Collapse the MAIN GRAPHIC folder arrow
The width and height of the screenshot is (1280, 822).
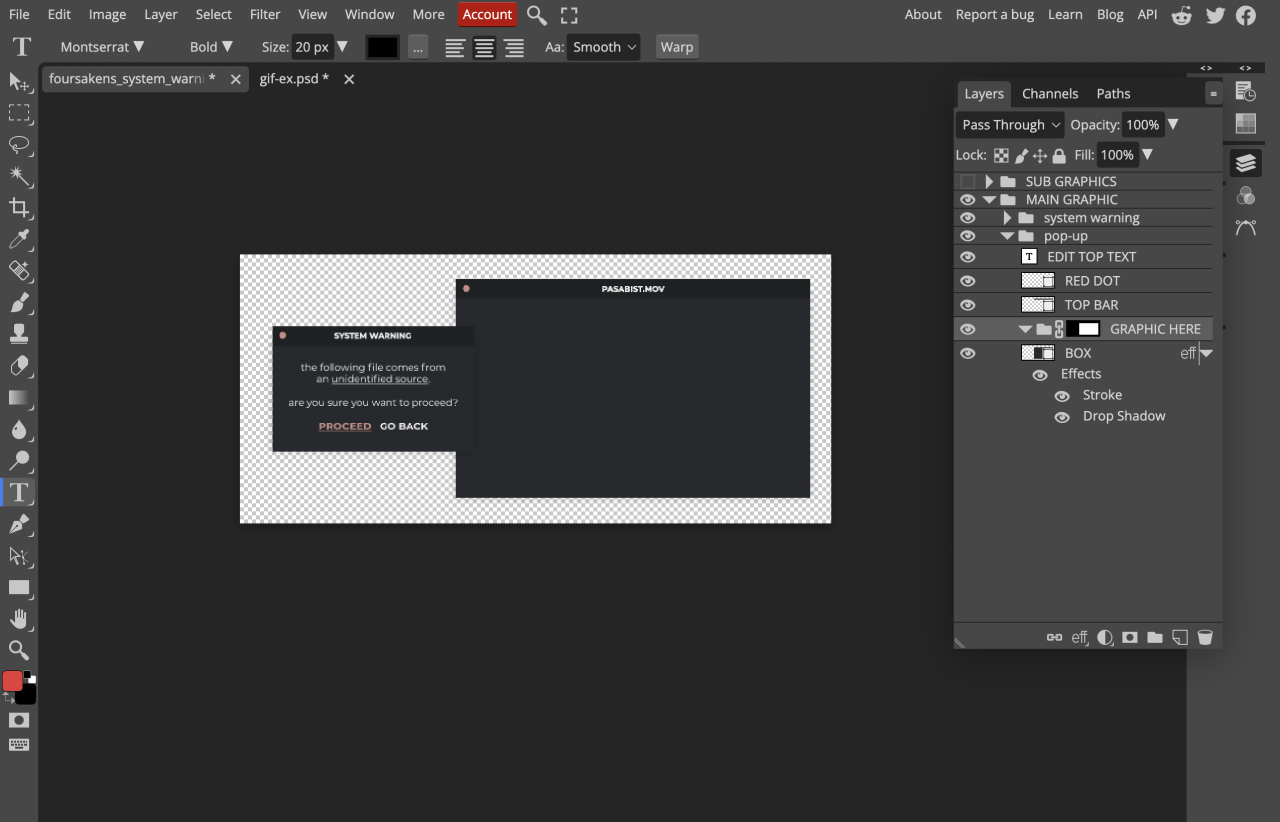coord(989,200)
